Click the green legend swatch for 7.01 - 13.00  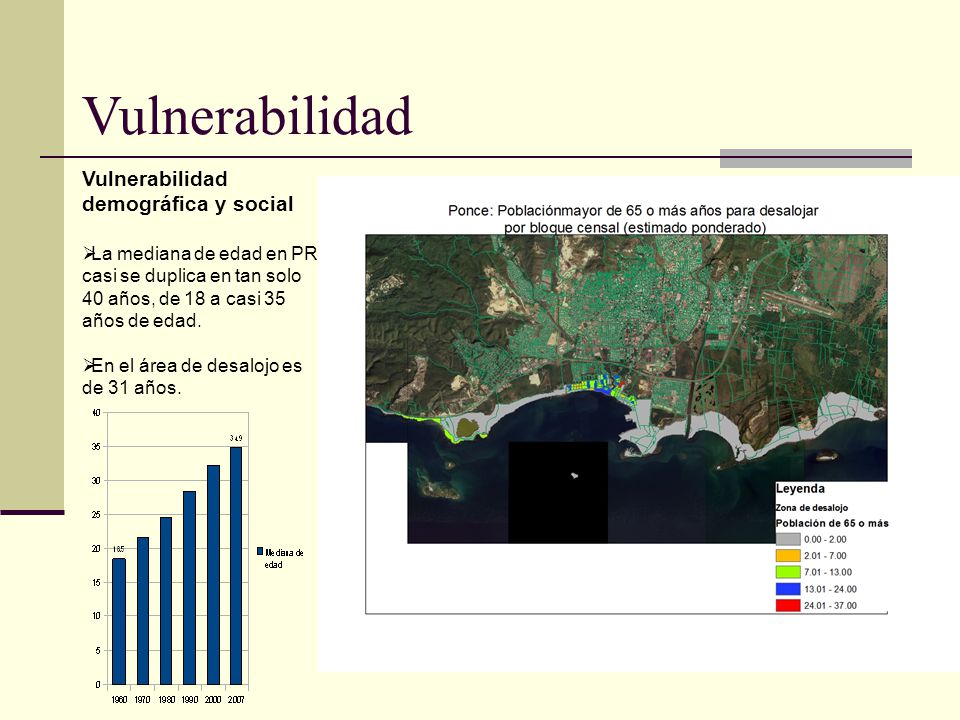click(788, 572)
